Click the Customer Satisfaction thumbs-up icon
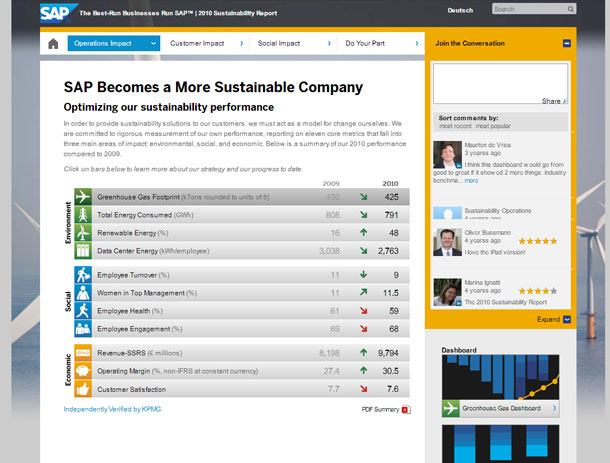This screenshot has width=610, height=463. [83, 389]
